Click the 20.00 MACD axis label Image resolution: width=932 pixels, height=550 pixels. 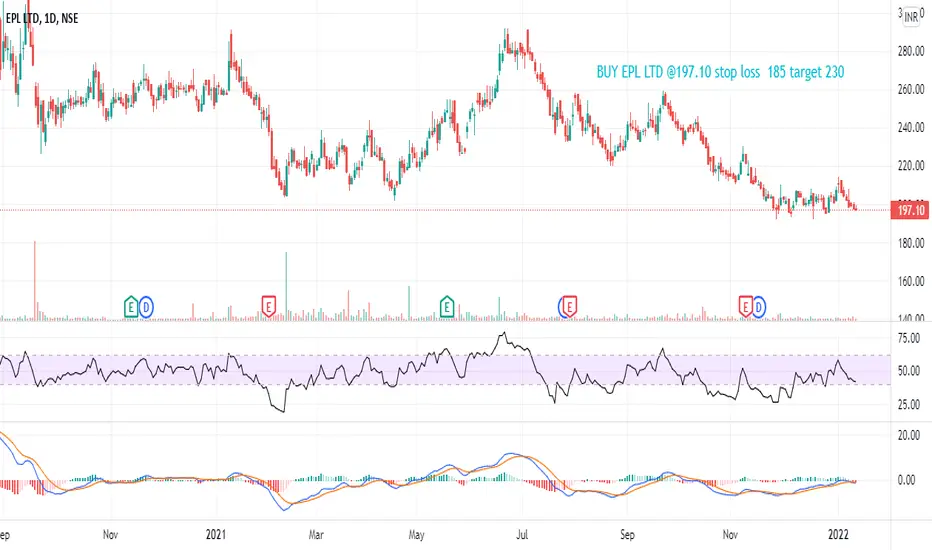coord(909,435)
